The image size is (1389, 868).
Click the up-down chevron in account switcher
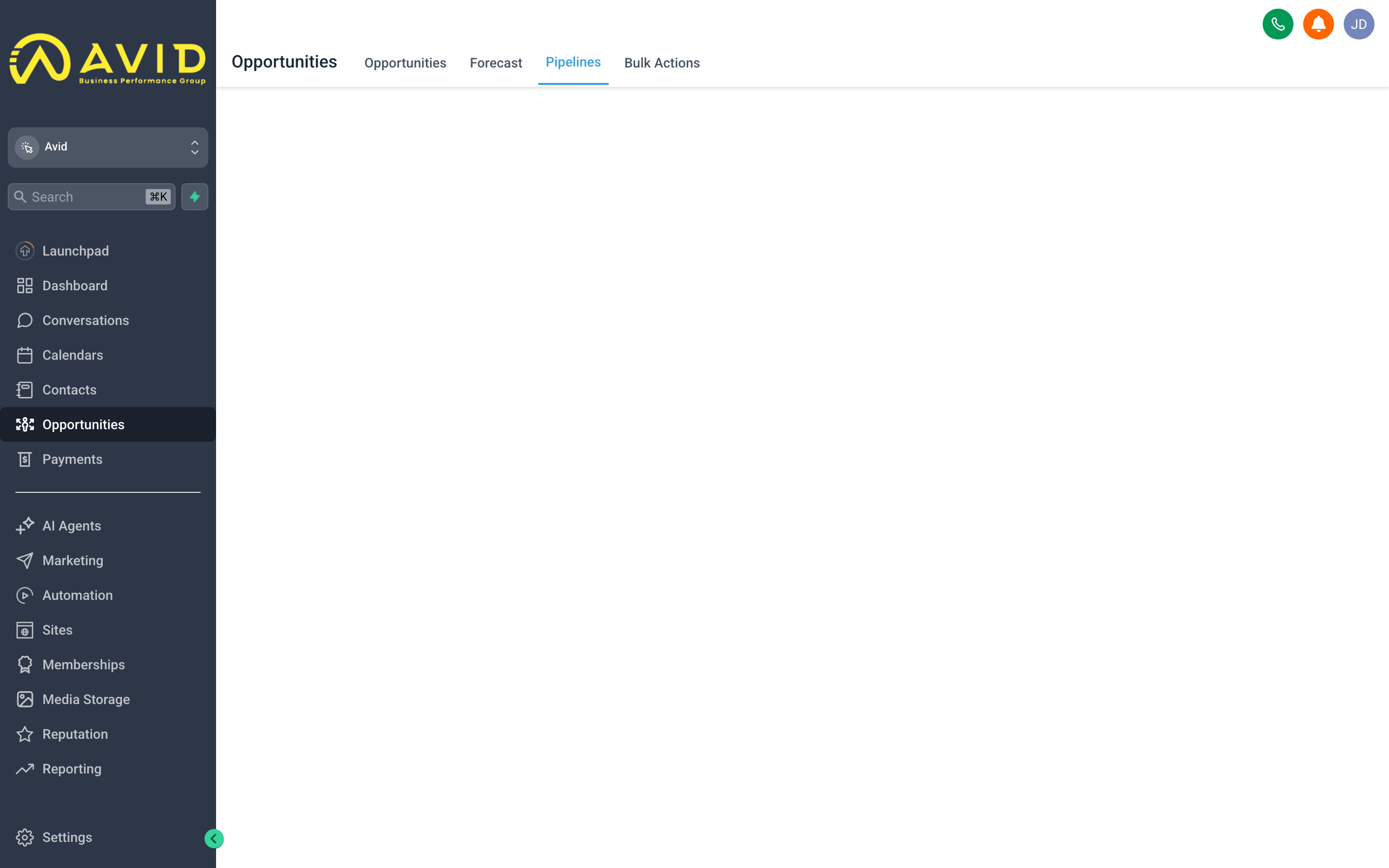point(194,148)
